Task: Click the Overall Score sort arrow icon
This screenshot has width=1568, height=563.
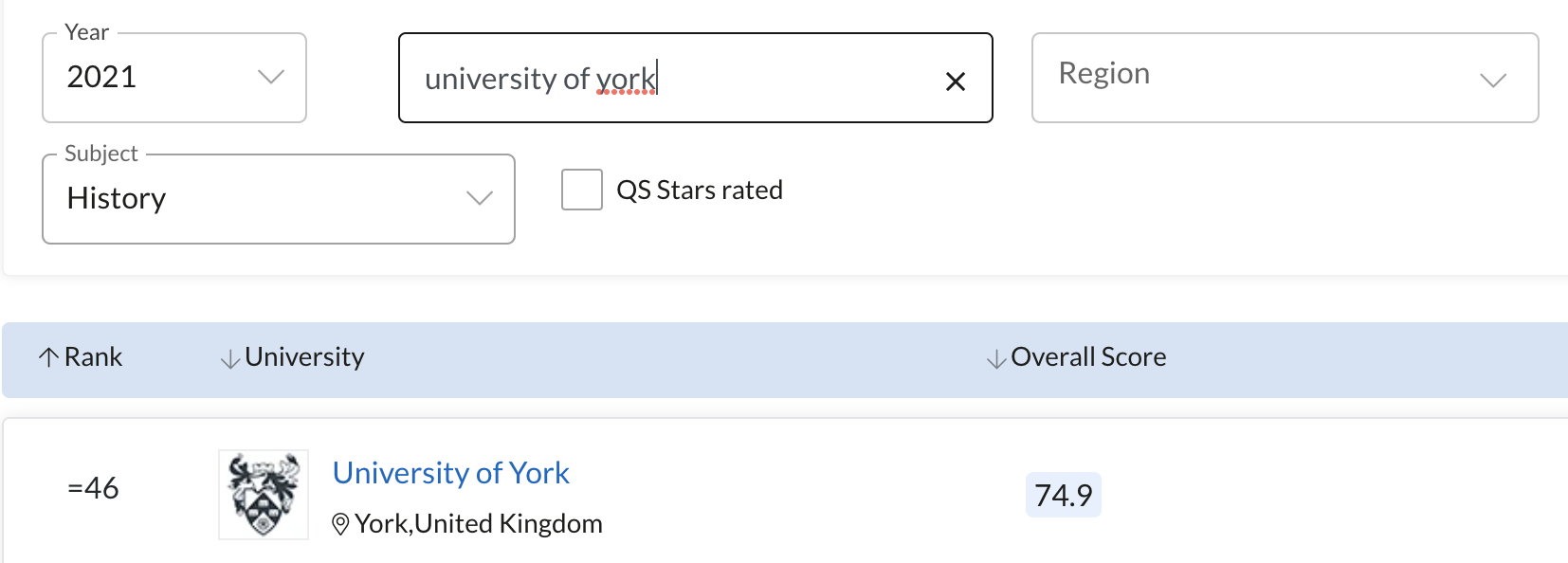Action: click(x=995, y=359)
